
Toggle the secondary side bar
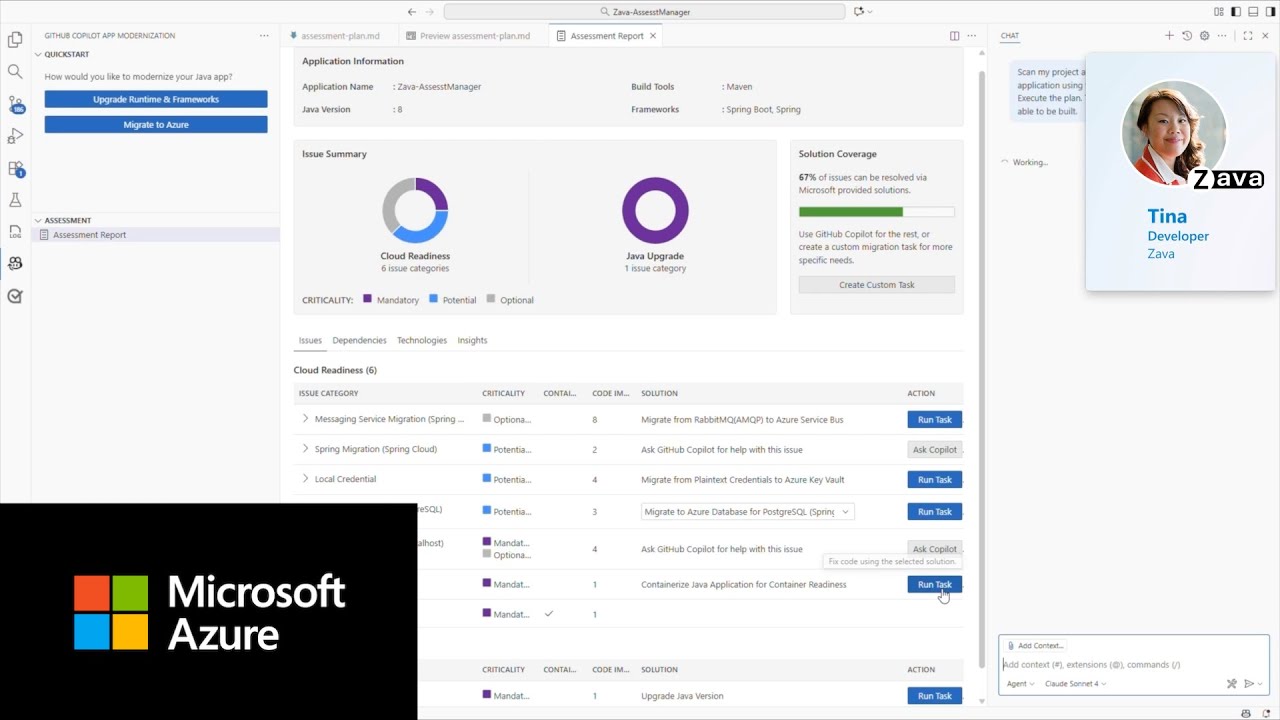1270,12
